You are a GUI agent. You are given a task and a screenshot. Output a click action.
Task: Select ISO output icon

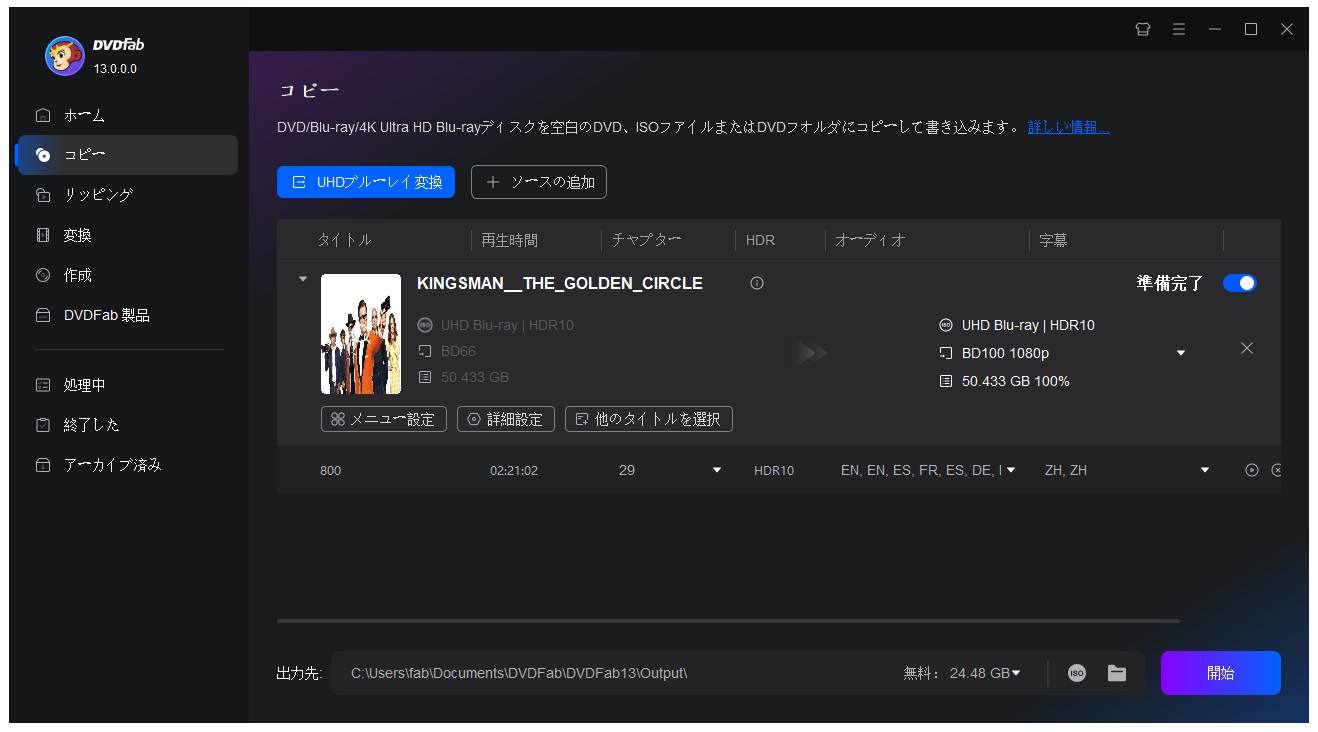pyautogui.click(x=1077, y=673)
